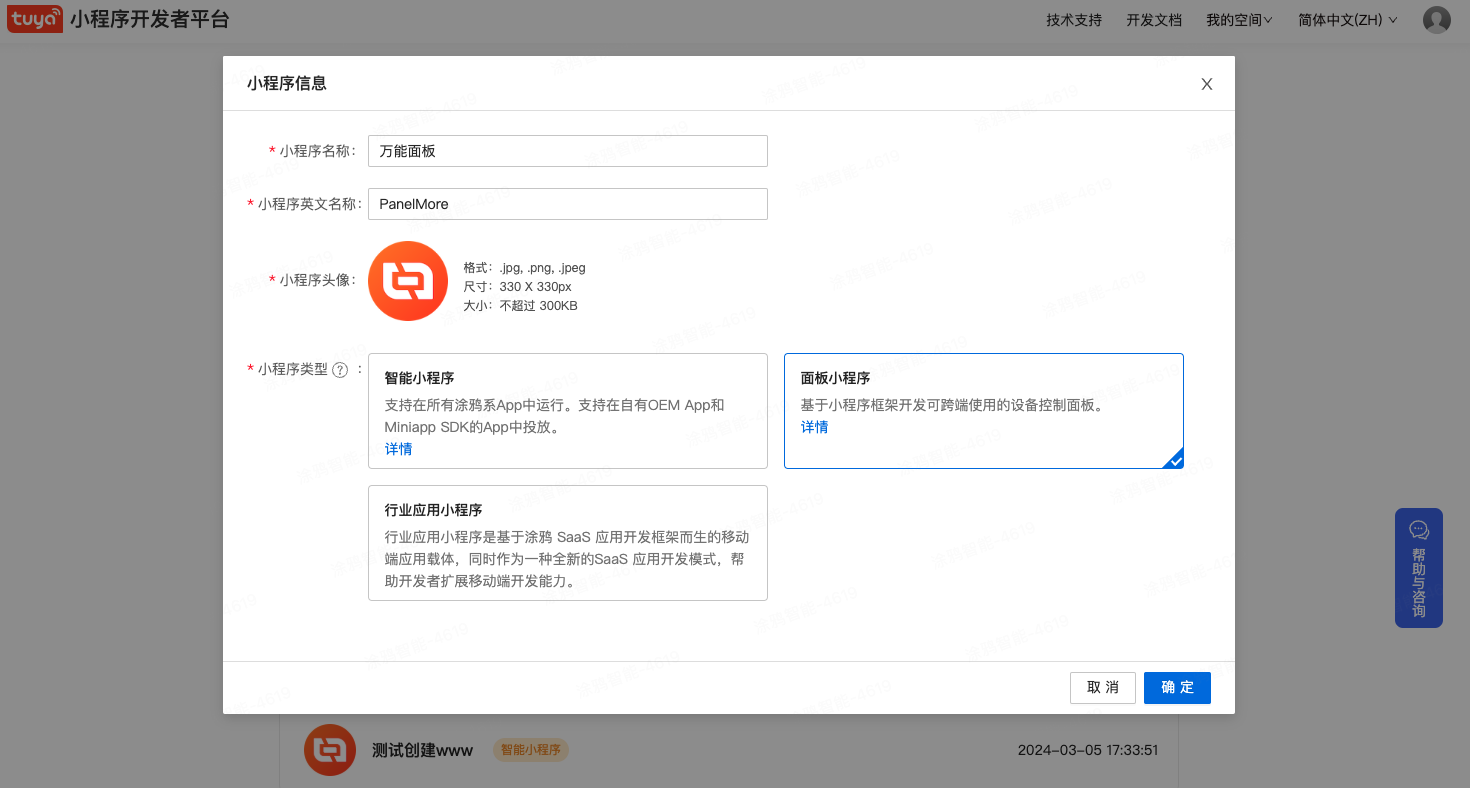Open 技术支持 in the top navigation

(1074, 20)
